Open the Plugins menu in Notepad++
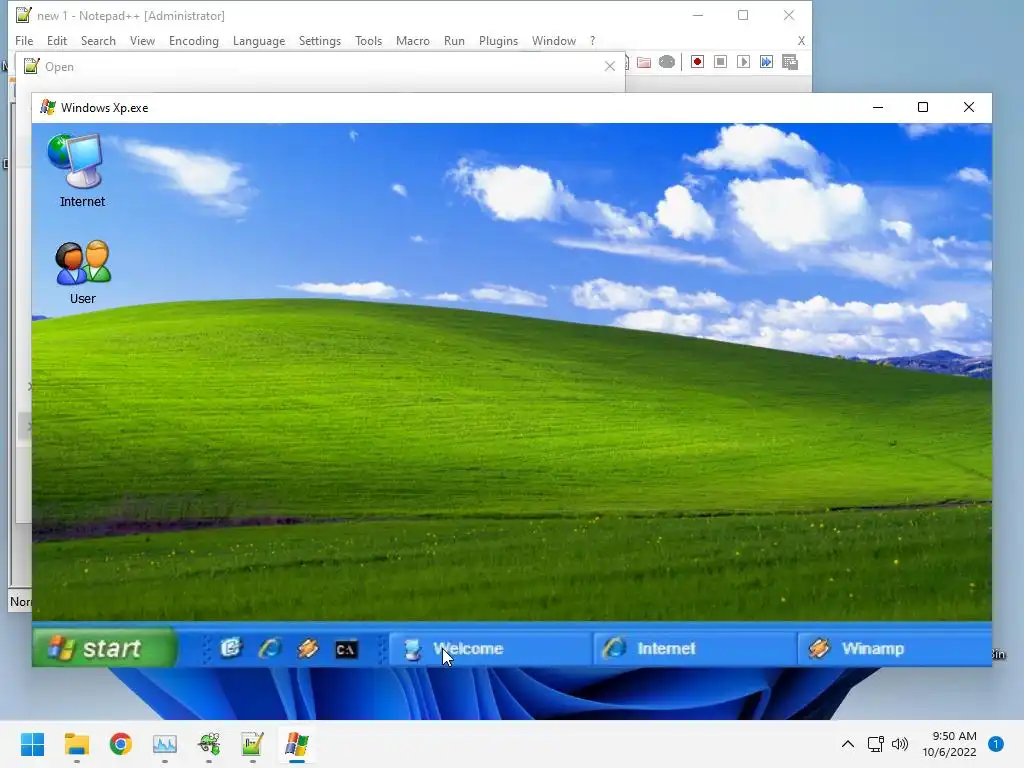 [x=498, y=40]
